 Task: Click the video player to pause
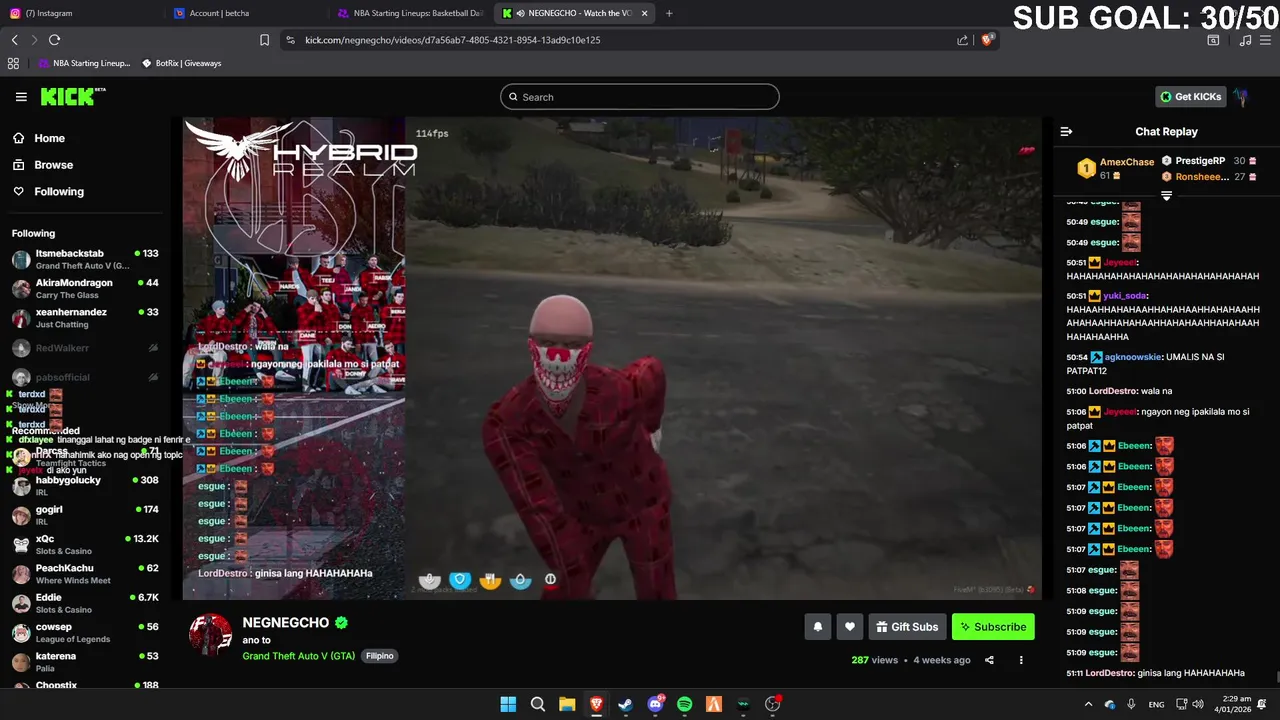coord(612,358)
